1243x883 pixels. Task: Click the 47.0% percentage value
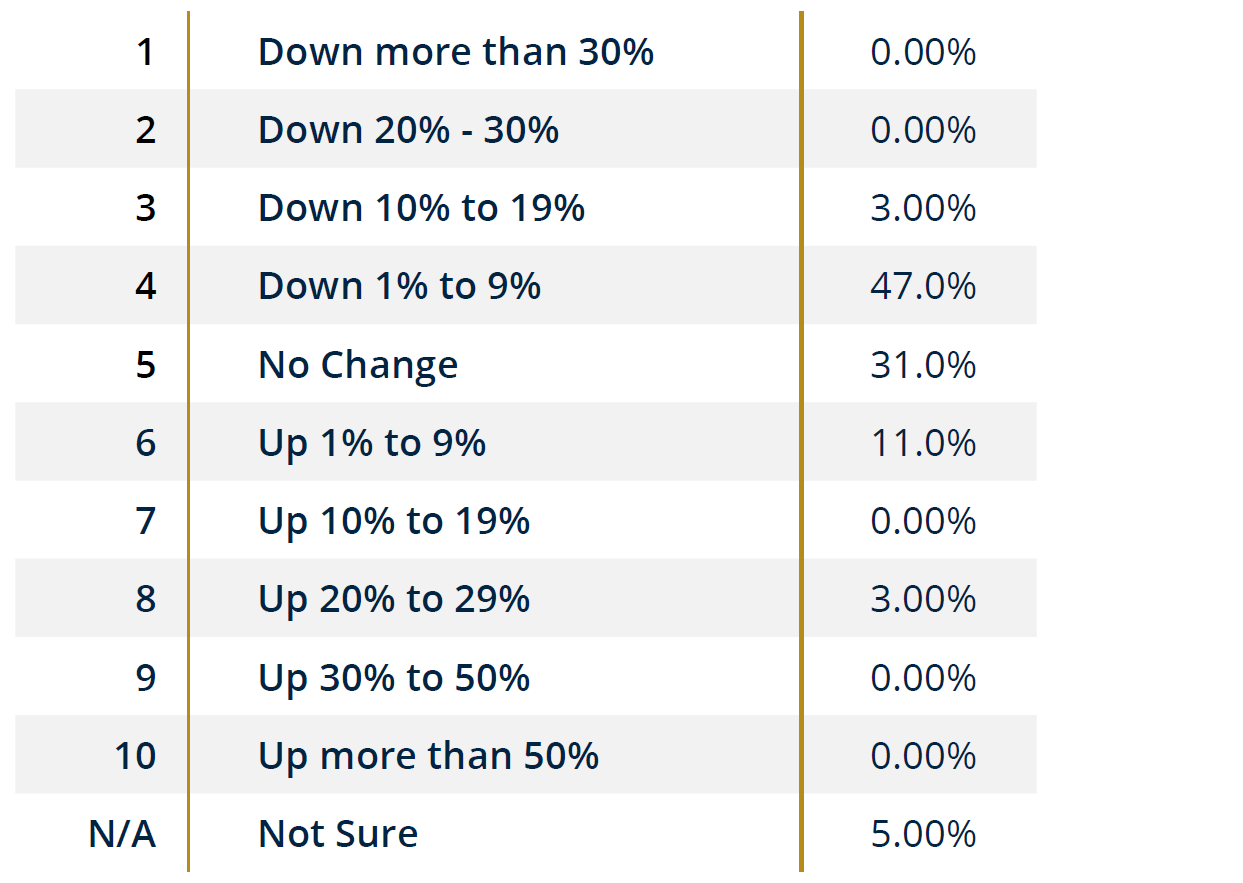tap(923, 287)
